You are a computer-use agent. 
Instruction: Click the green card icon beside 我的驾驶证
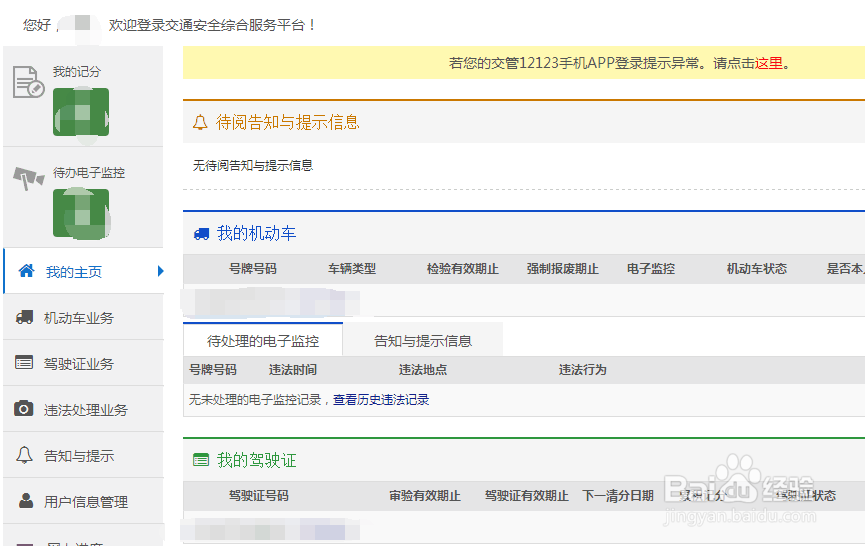click(x=201, y=460)
